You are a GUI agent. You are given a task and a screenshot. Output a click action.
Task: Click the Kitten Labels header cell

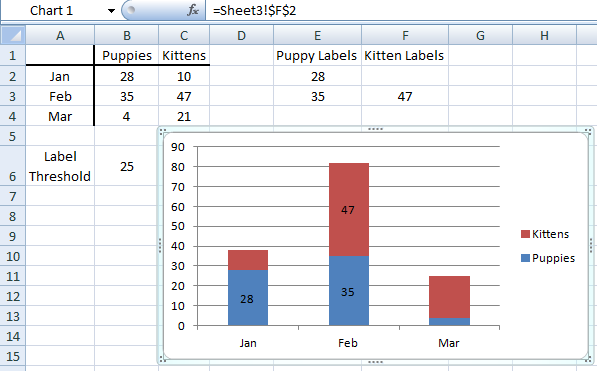click(x=404, y=56)
